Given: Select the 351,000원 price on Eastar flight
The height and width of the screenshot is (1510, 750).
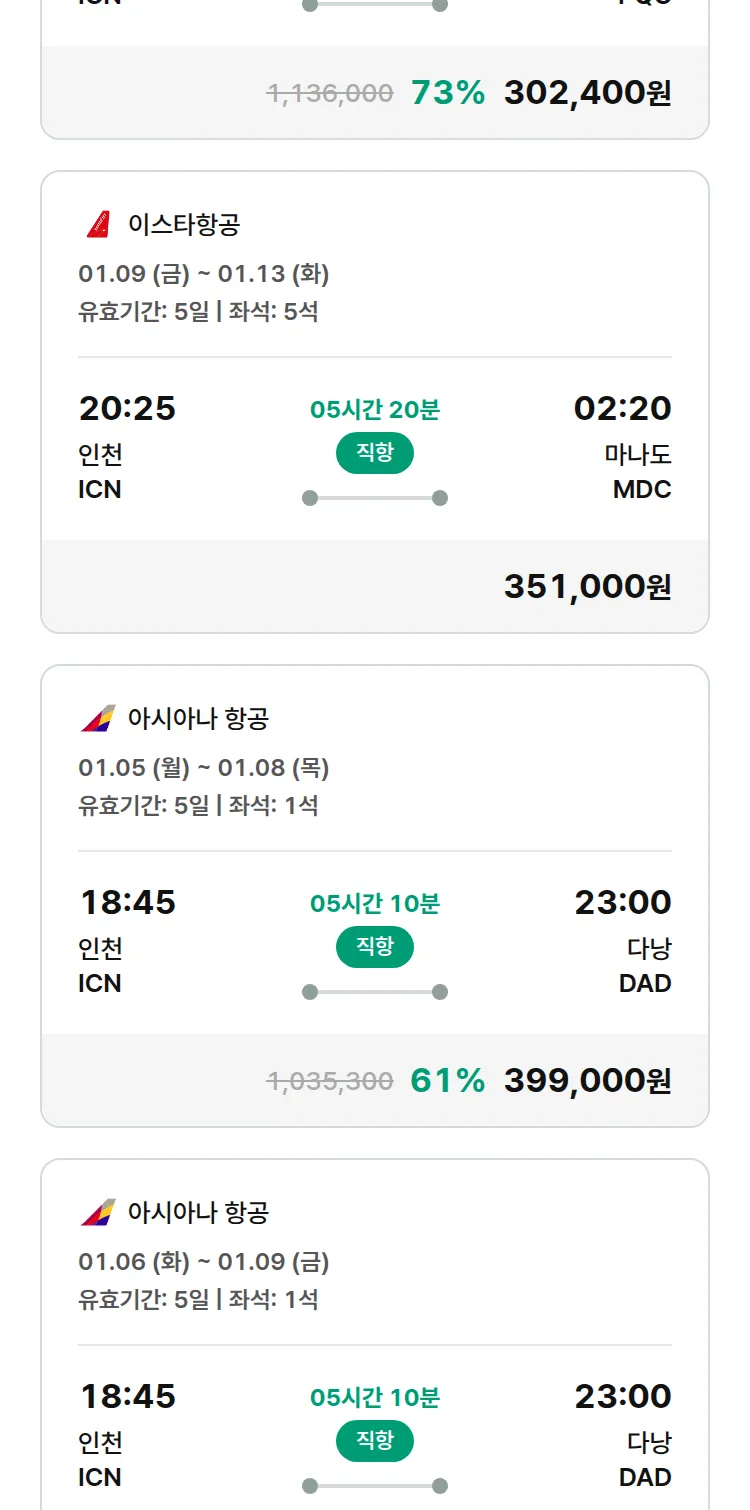Looking at the screenshot, I should [x=587, y=587].
